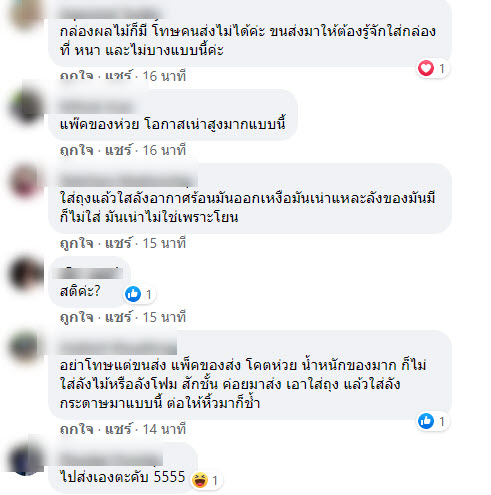Click แชร์ under the ใส่ถุงแล้วใส่ลัง comment
The height and width of the screenshot is (495, 491).
[119, 243]
